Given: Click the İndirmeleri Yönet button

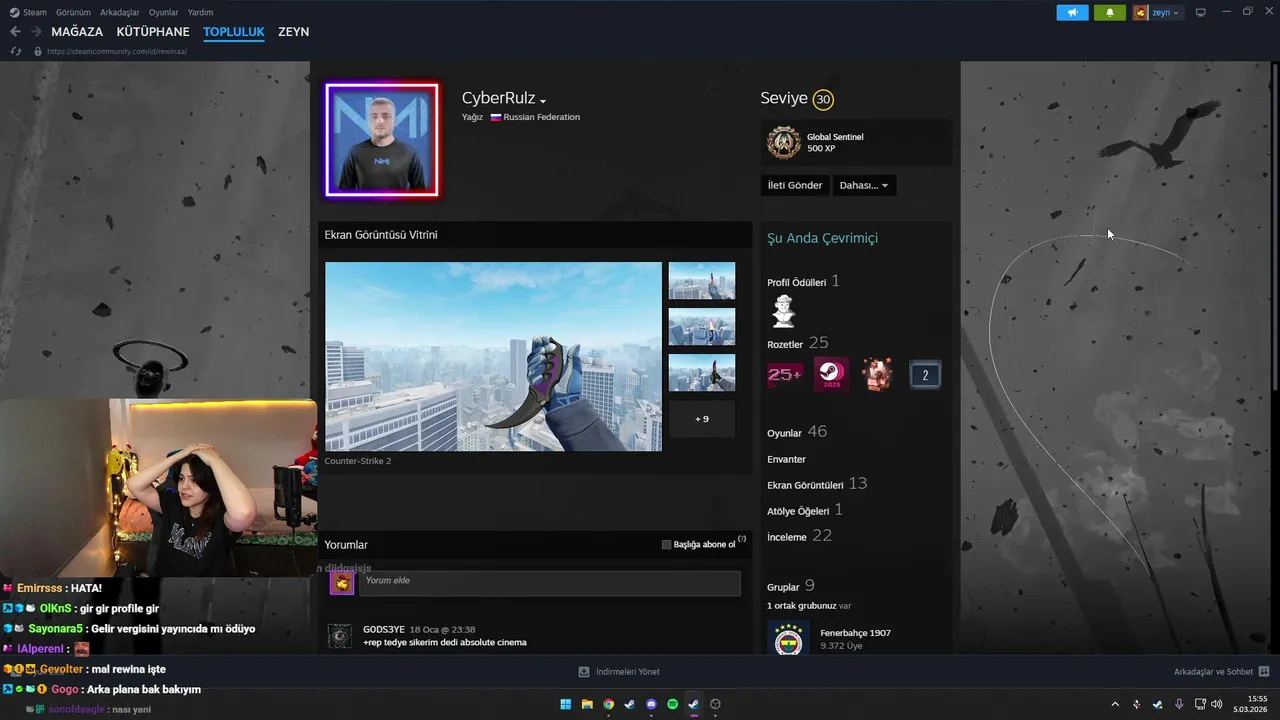Looking at the screenshot, I should 619,672.
